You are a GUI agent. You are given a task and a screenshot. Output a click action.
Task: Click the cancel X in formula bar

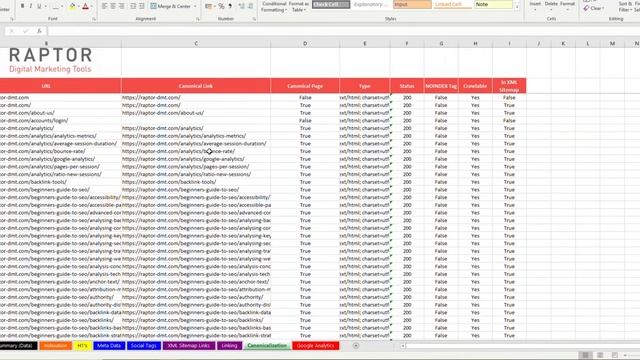click(11, 31)
